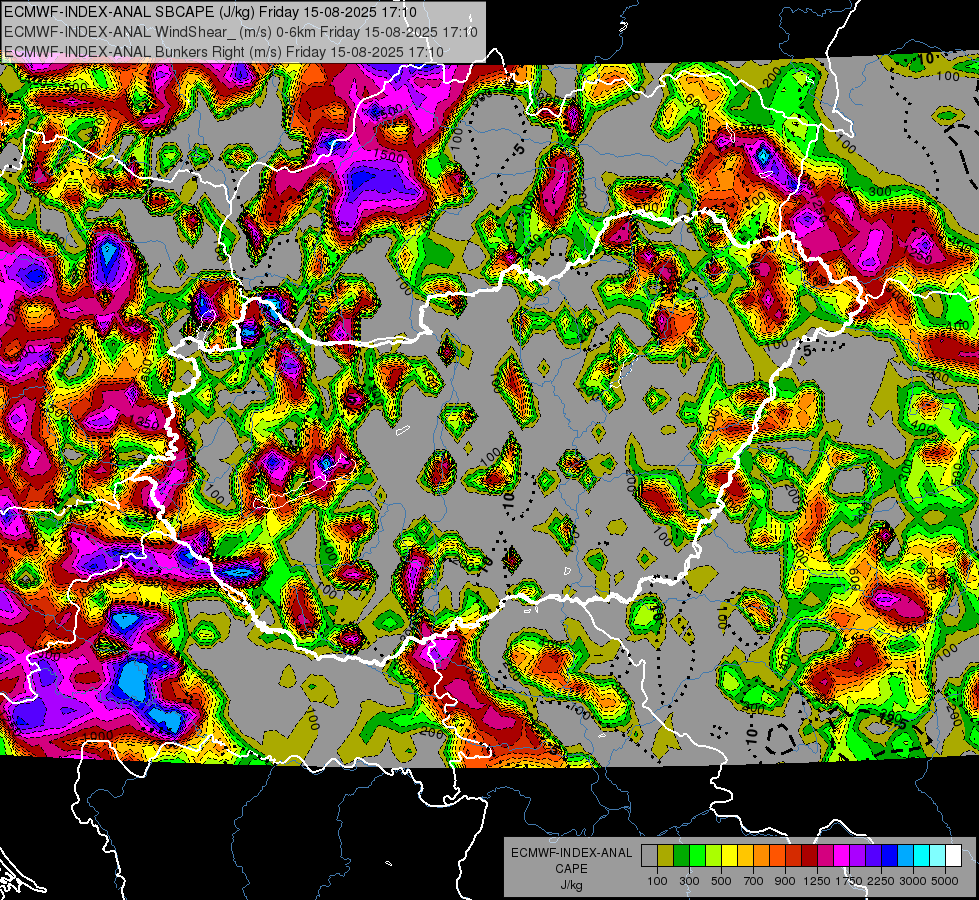This screenshot has height=900, width=979.
Task: Click the yellow legend swatch after 500
Action: pos(729,856)
